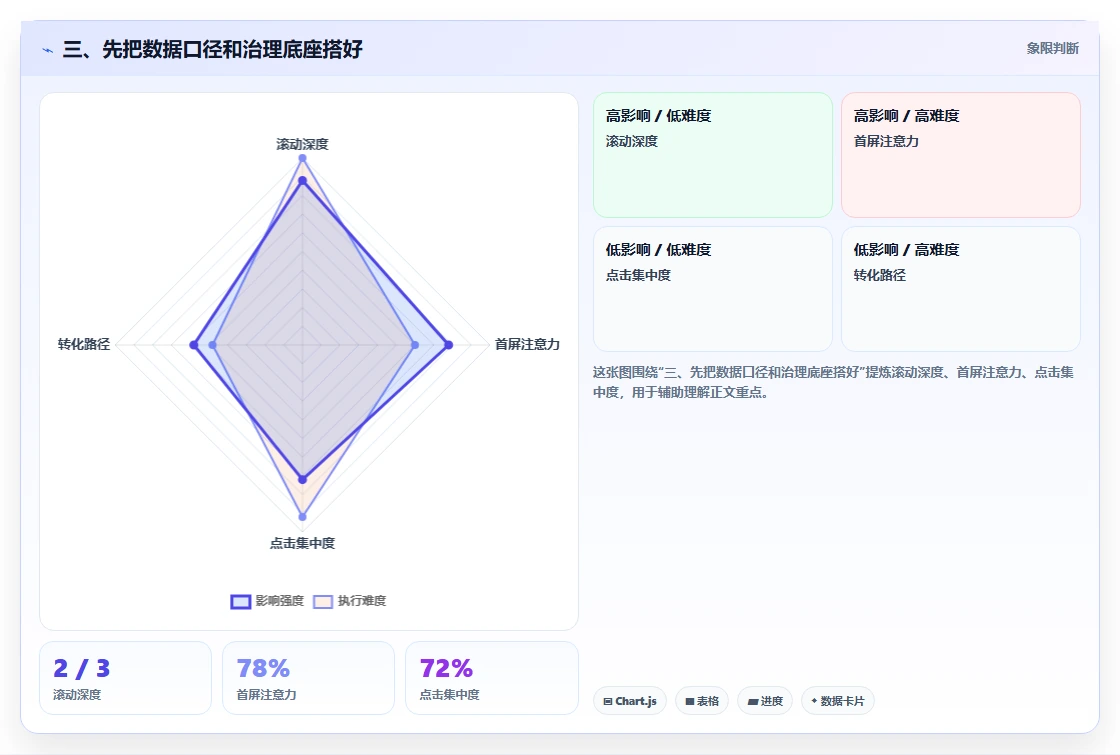Click the description paragraph starting 这张图围绕
The height and width of the screenshot is (755, 1120).
tap(833, 382)
